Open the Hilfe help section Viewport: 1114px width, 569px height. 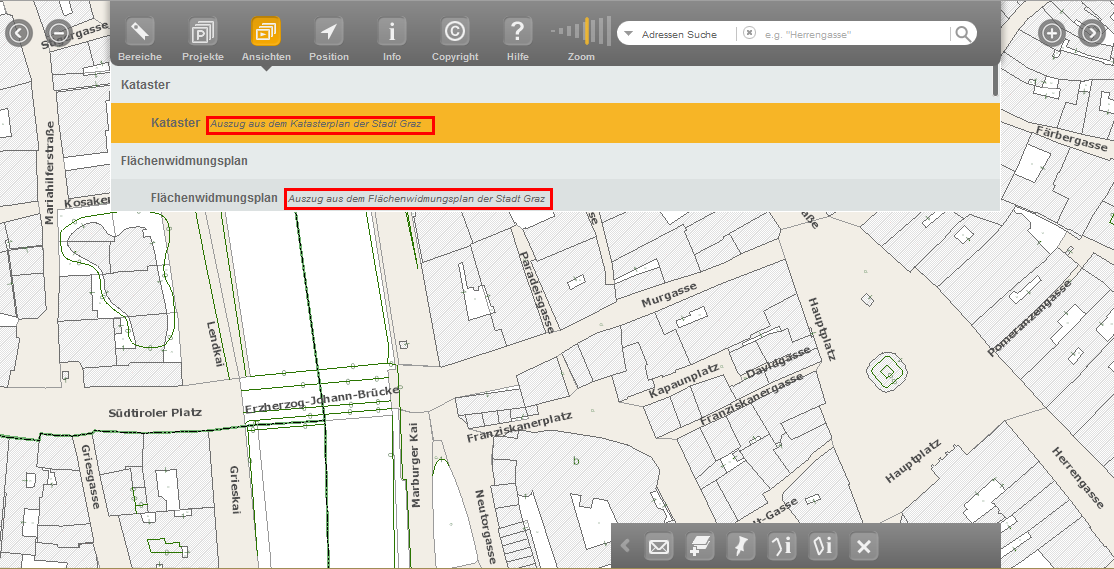(x=518, y=32)
